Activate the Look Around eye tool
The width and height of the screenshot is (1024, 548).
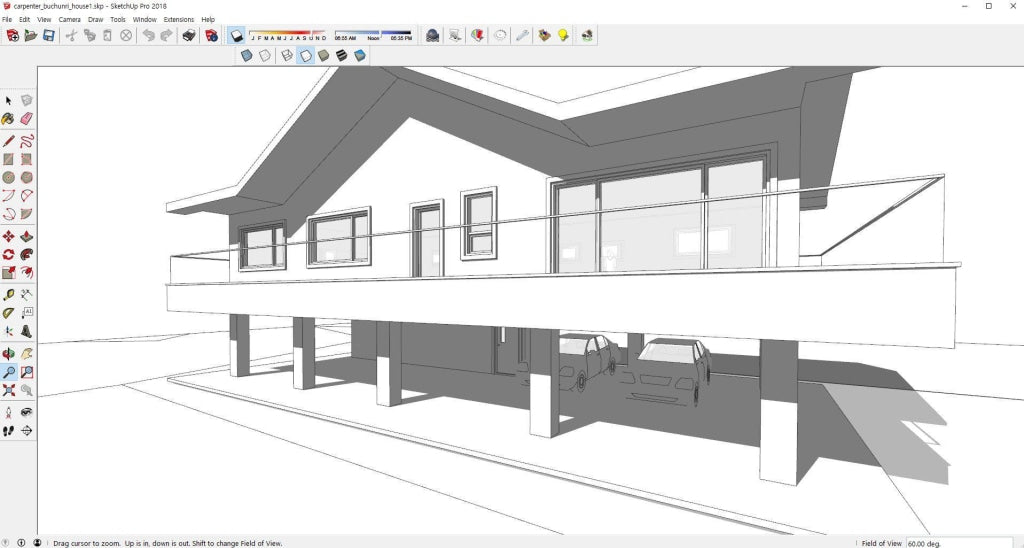(26, 413)
